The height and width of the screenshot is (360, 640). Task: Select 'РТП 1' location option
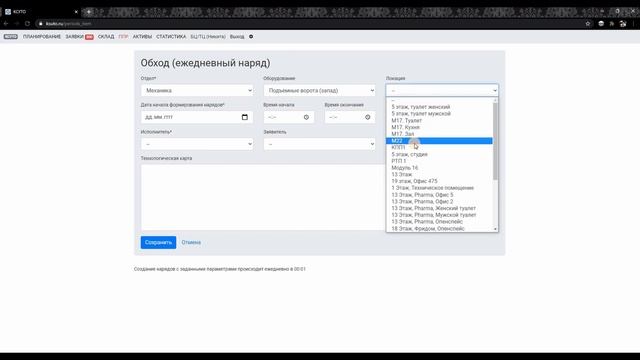click(439, 161)
